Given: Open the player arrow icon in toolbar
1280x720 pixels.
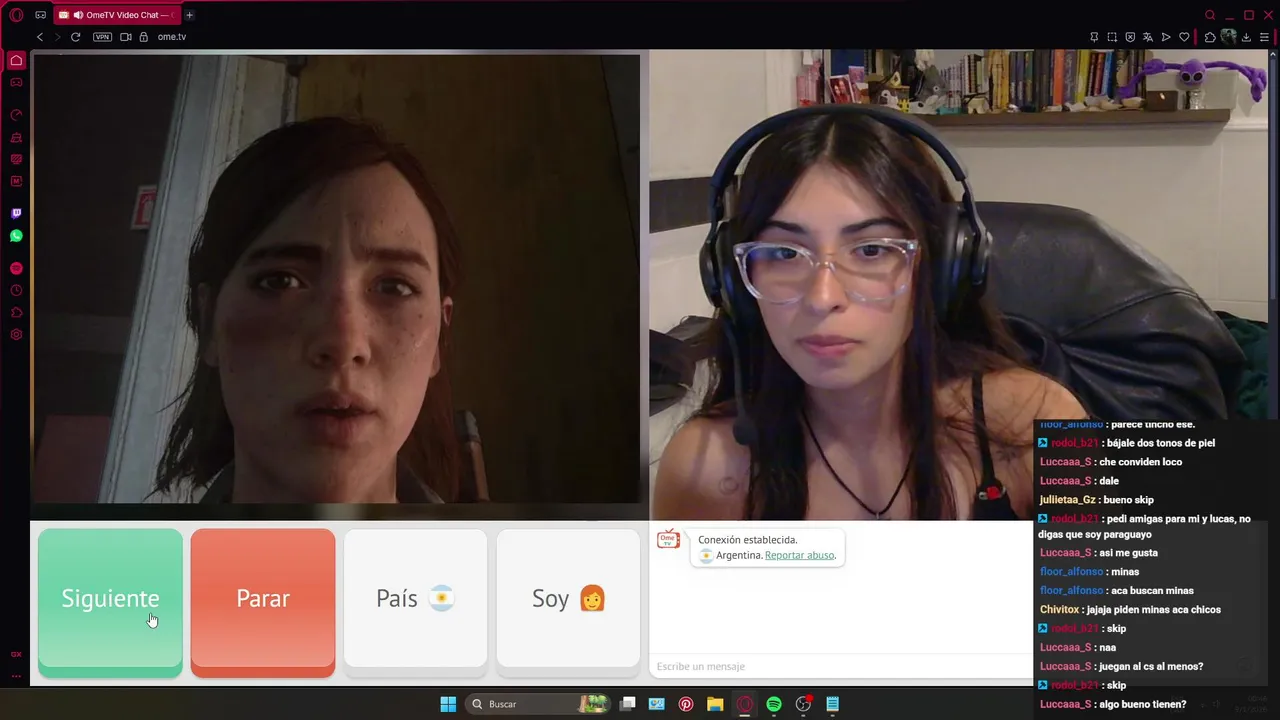Looking at the screenshot, I should pyautogui.click(x=1166, y=37).
